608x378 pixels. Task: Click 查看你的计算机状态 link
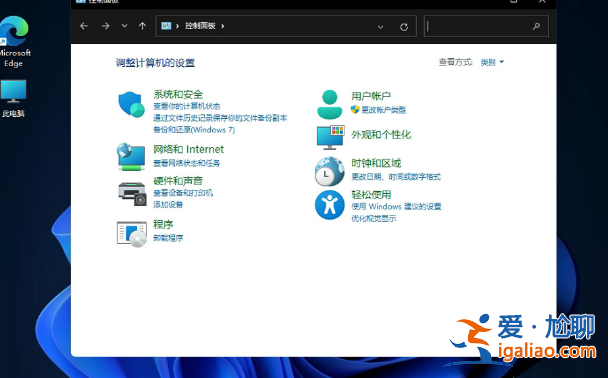coord(187,106)
